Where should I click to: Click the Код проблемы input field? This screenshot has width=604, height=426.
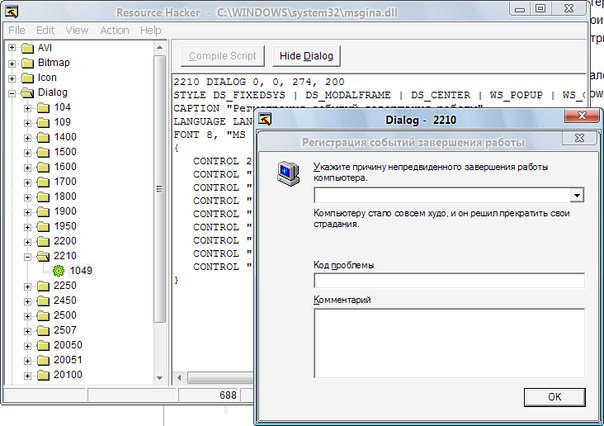click(448, 280)
